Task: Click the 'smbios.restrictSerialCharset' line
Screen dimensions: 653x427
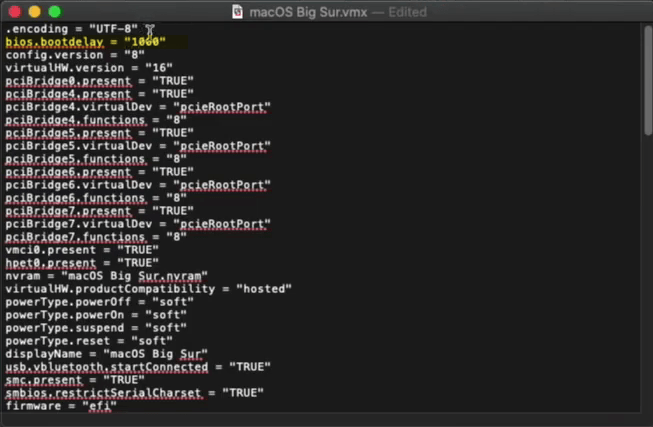Action: 135,393
